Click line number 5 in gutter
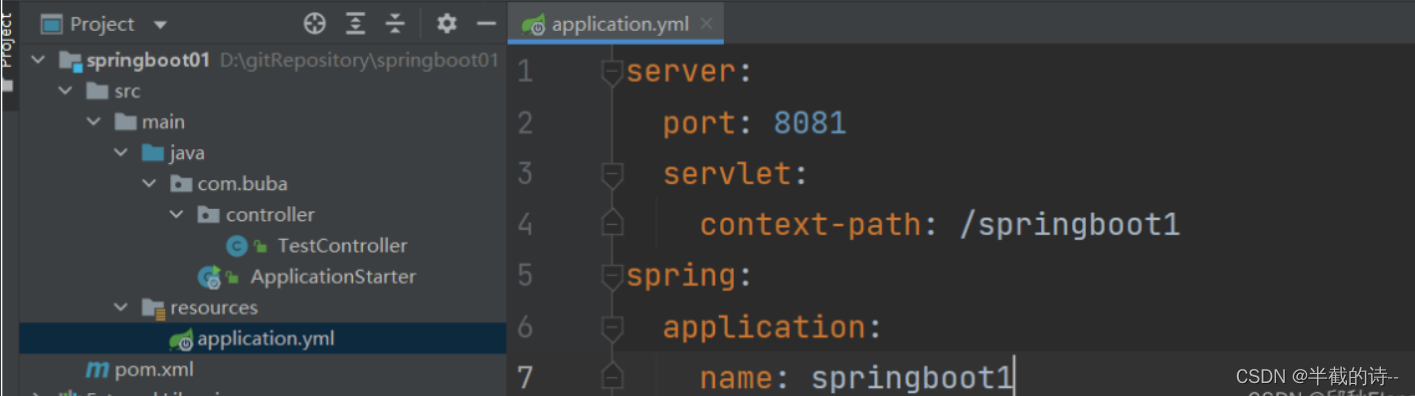 click(525, 276)
